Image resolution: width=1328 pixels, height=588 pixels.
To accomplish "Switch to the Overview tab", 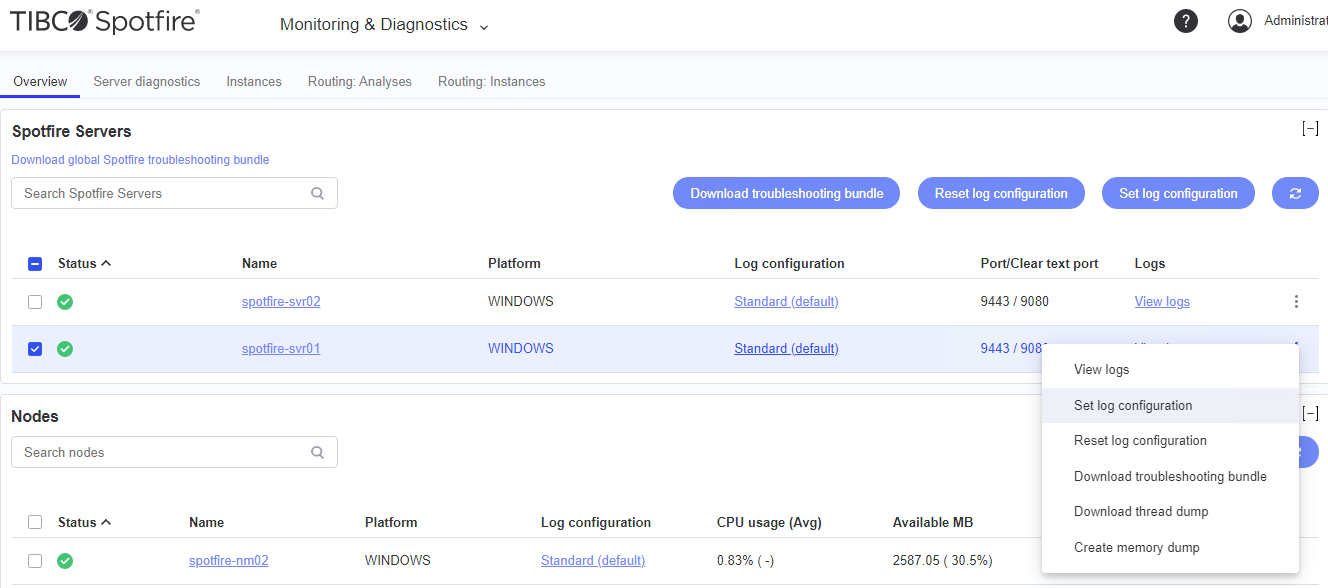I will pos(40,81).
